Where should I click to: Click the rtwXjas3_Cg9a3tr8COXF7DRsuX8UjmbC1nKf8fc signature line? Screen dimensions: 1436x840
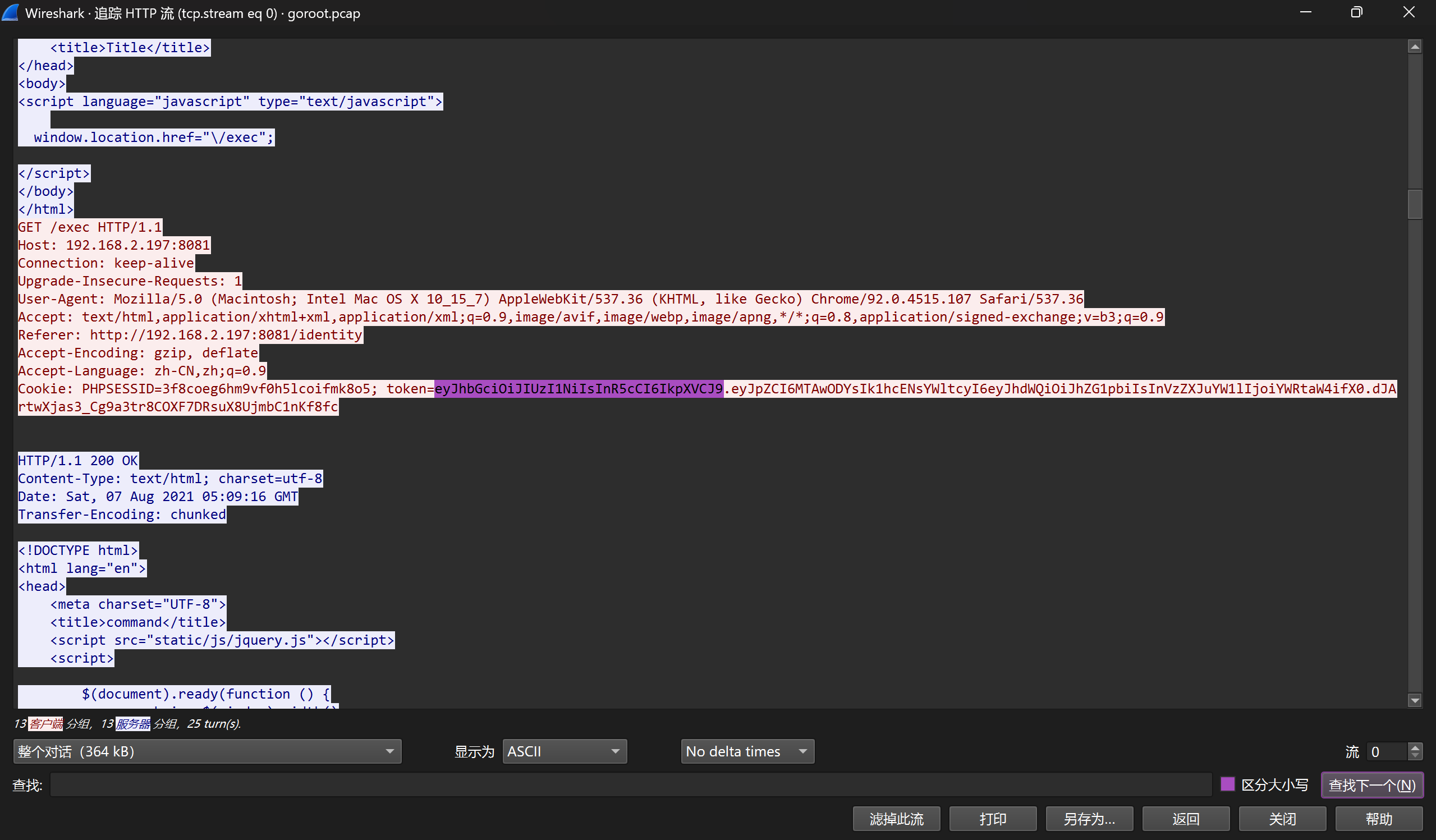point(178,407)
